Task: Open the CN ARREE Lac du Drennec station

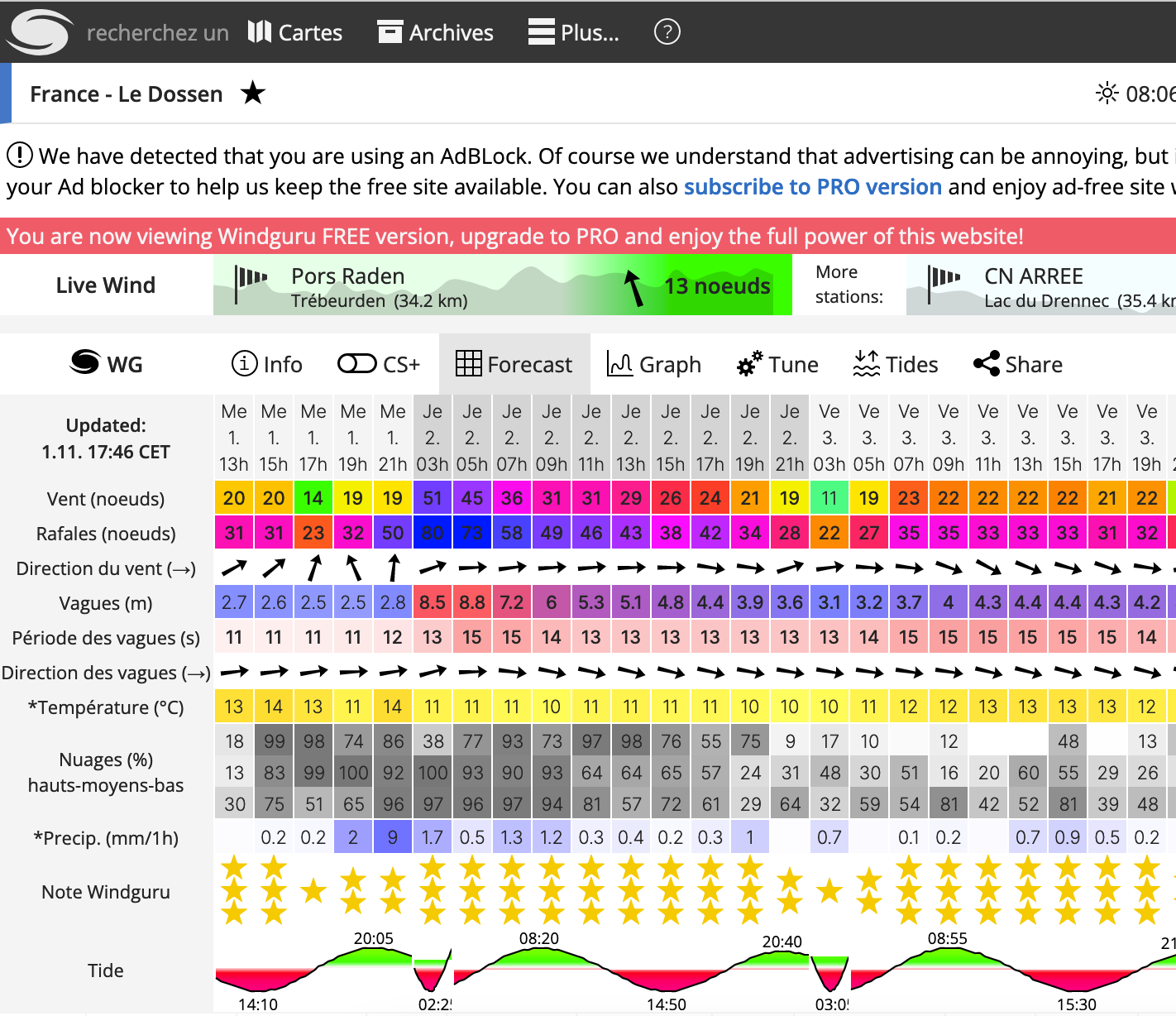Action: [x=1041, y=285]
